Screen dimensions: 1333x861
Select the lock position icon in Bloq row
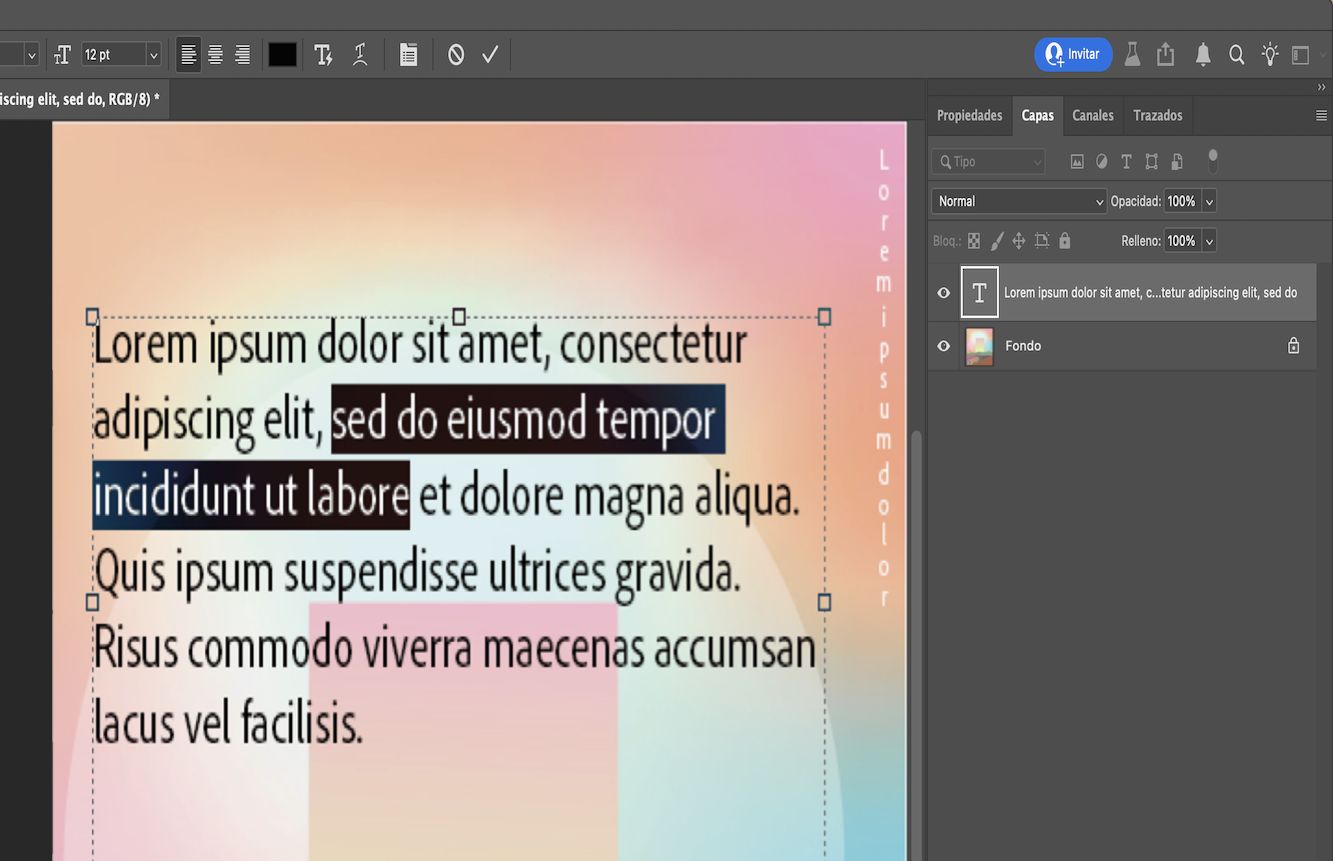pos(1018,240)
